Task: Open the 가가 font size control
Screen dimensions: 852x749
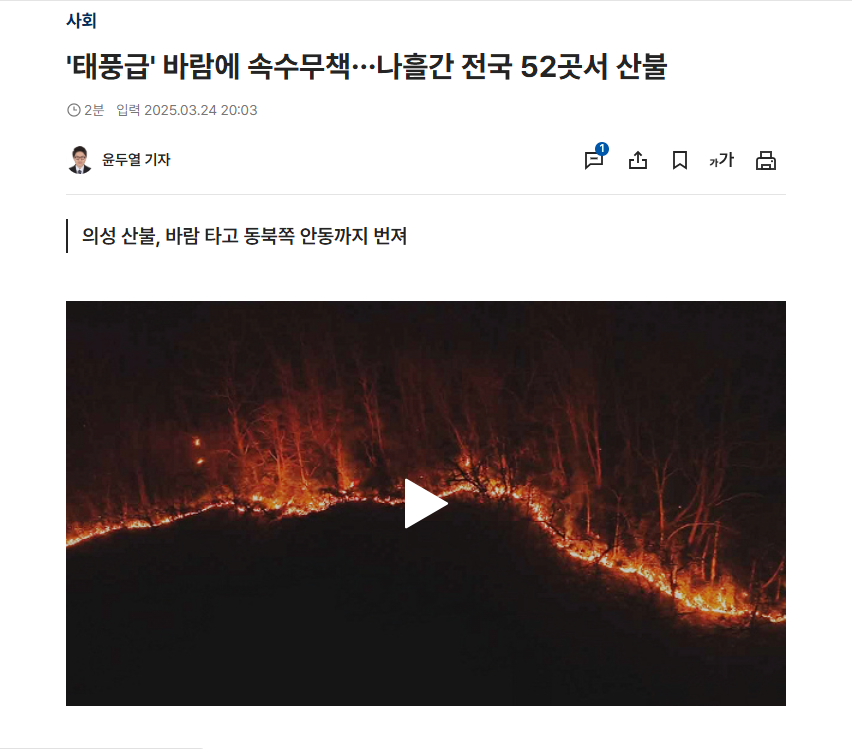Action: click(722, 160)
